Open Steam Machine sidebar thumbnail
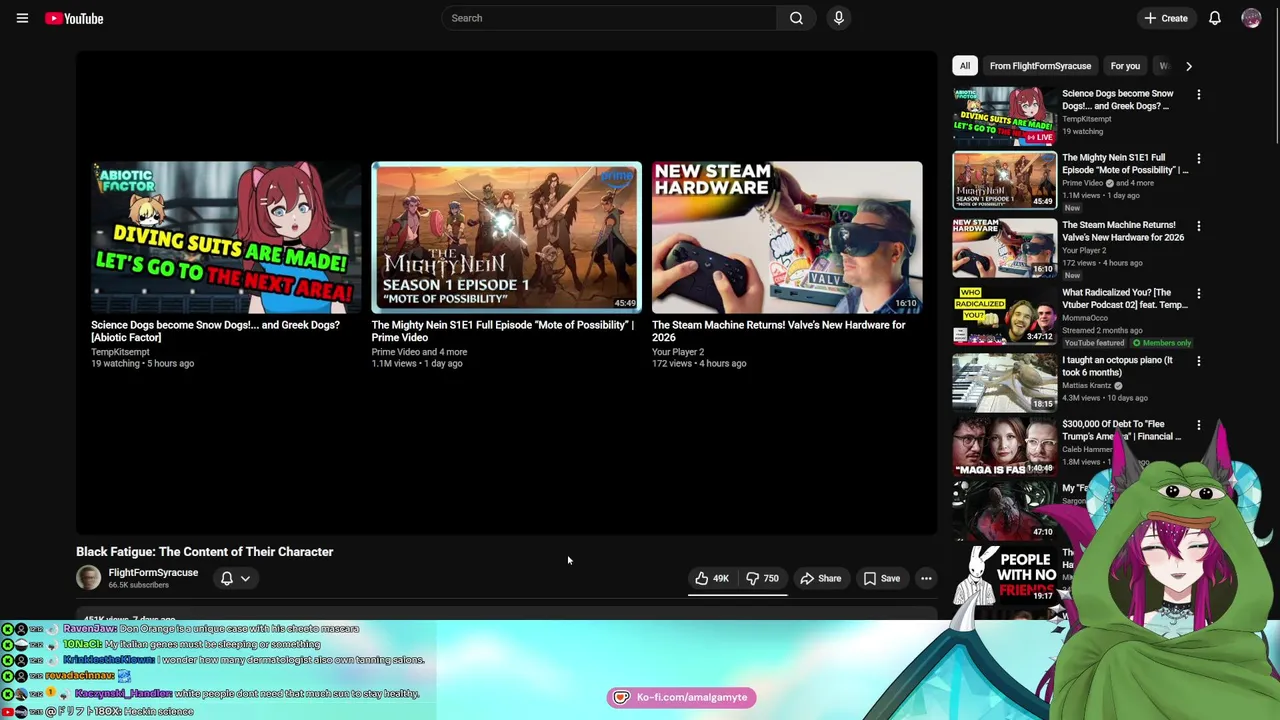1280x720 pixels. (x=1004, y=248)
